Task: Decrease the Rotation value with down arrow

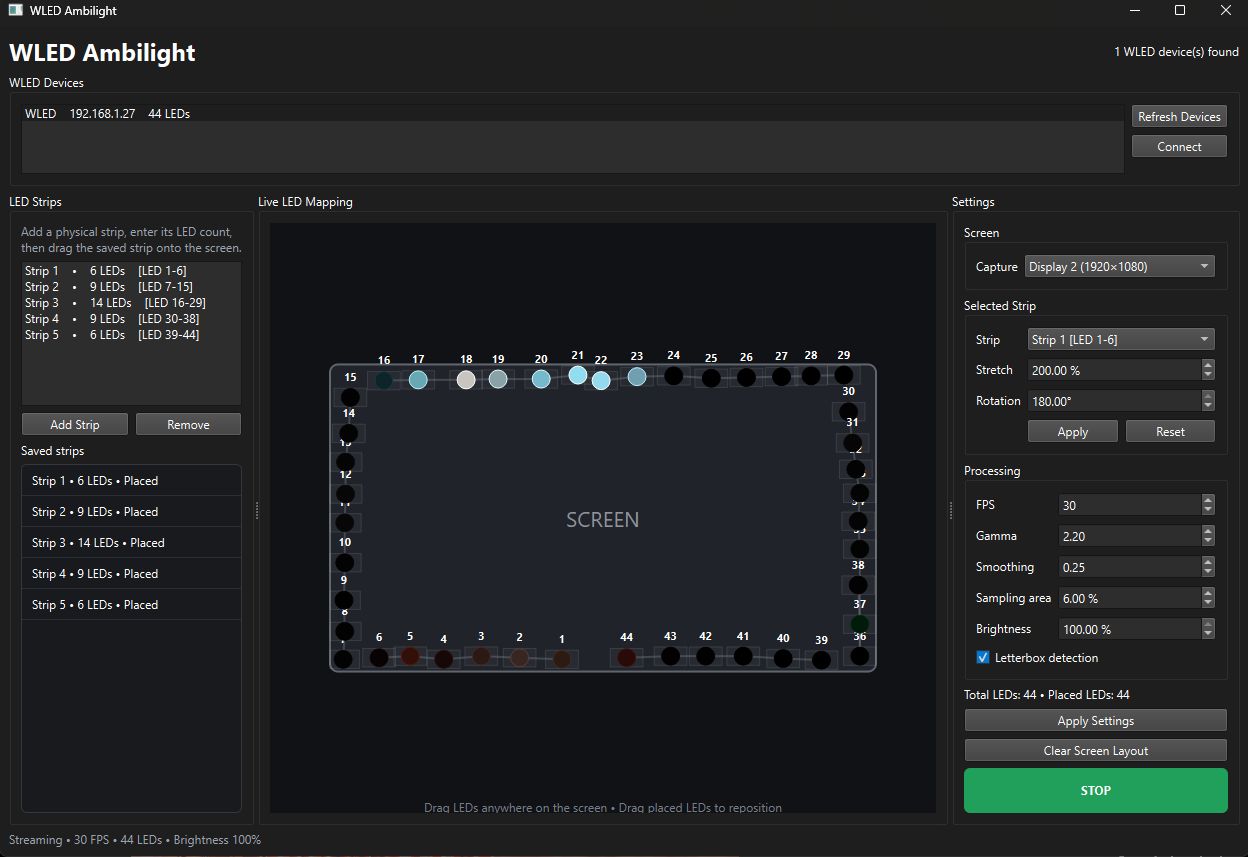Action: click(x=1208, y=407)
